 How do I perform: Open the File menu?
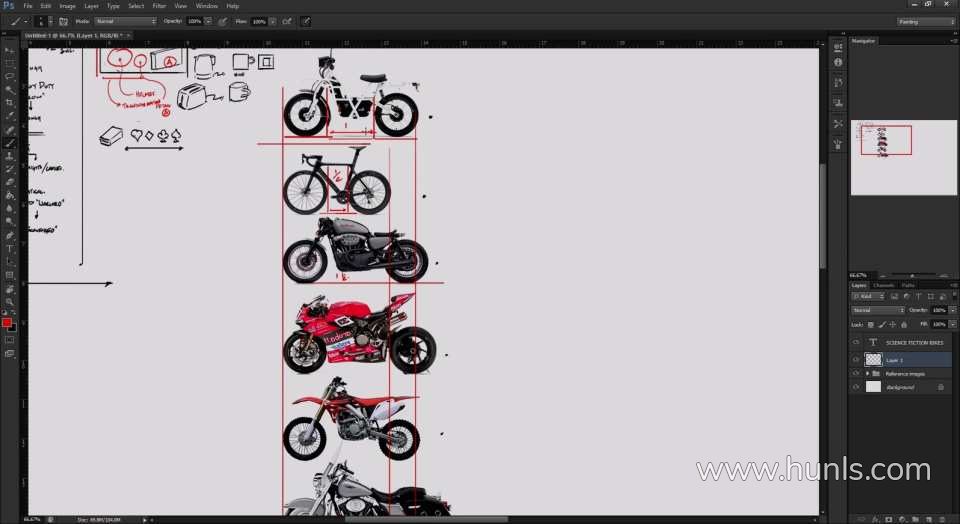tap(28, 6)
